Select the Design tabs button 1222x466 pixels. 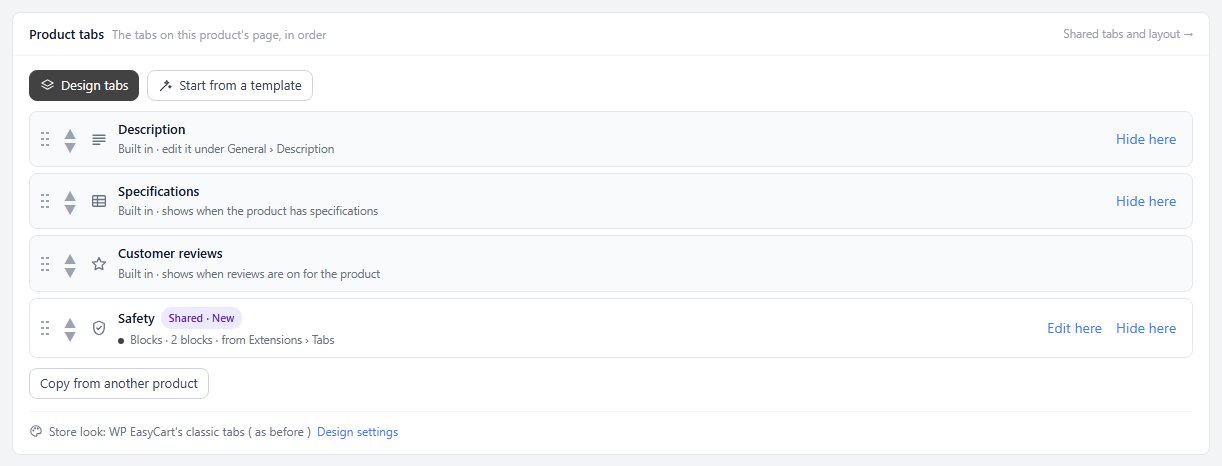84,85
